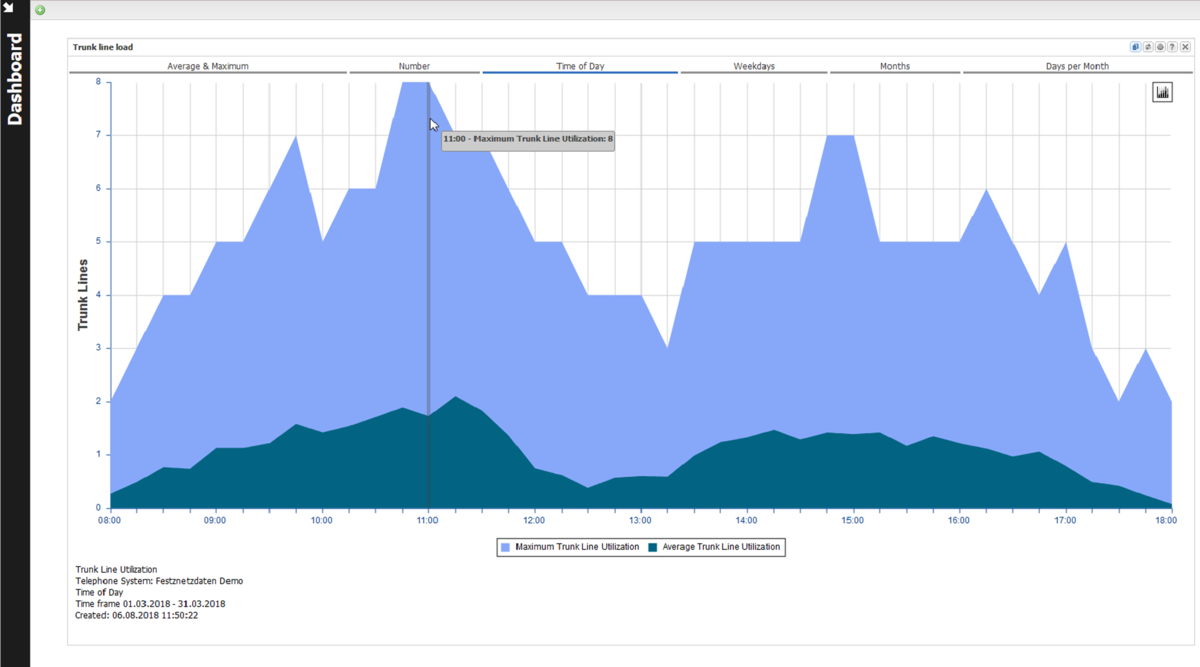This screenshot has width=1200, height=667.
Task: Click the dark teal Average legend swatch
Action: (x=653, y=547)
